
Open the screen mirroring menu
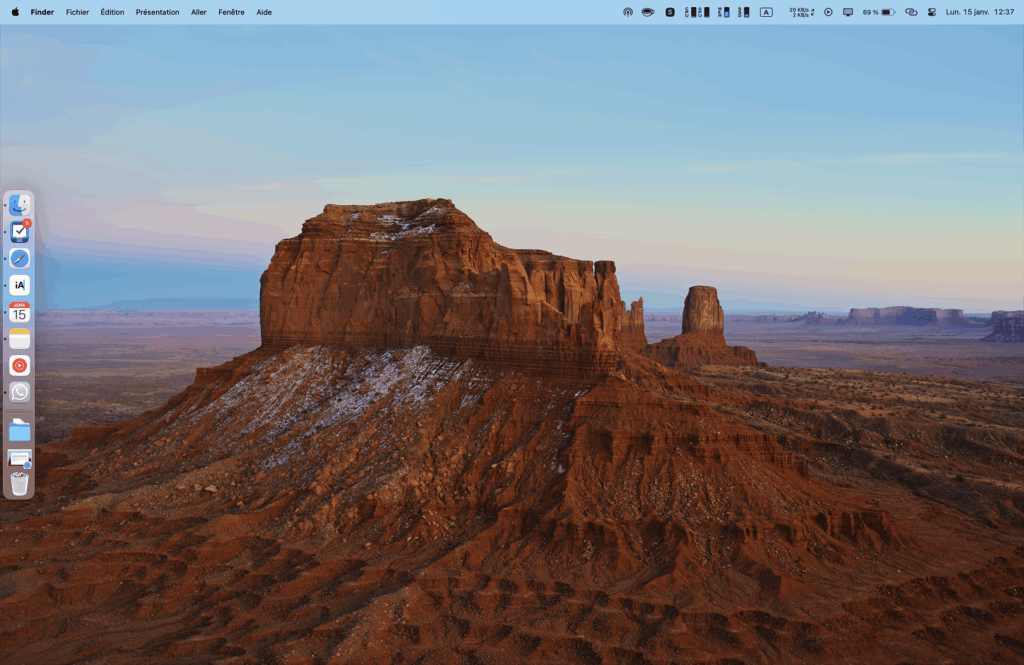[x=847, y=12]
